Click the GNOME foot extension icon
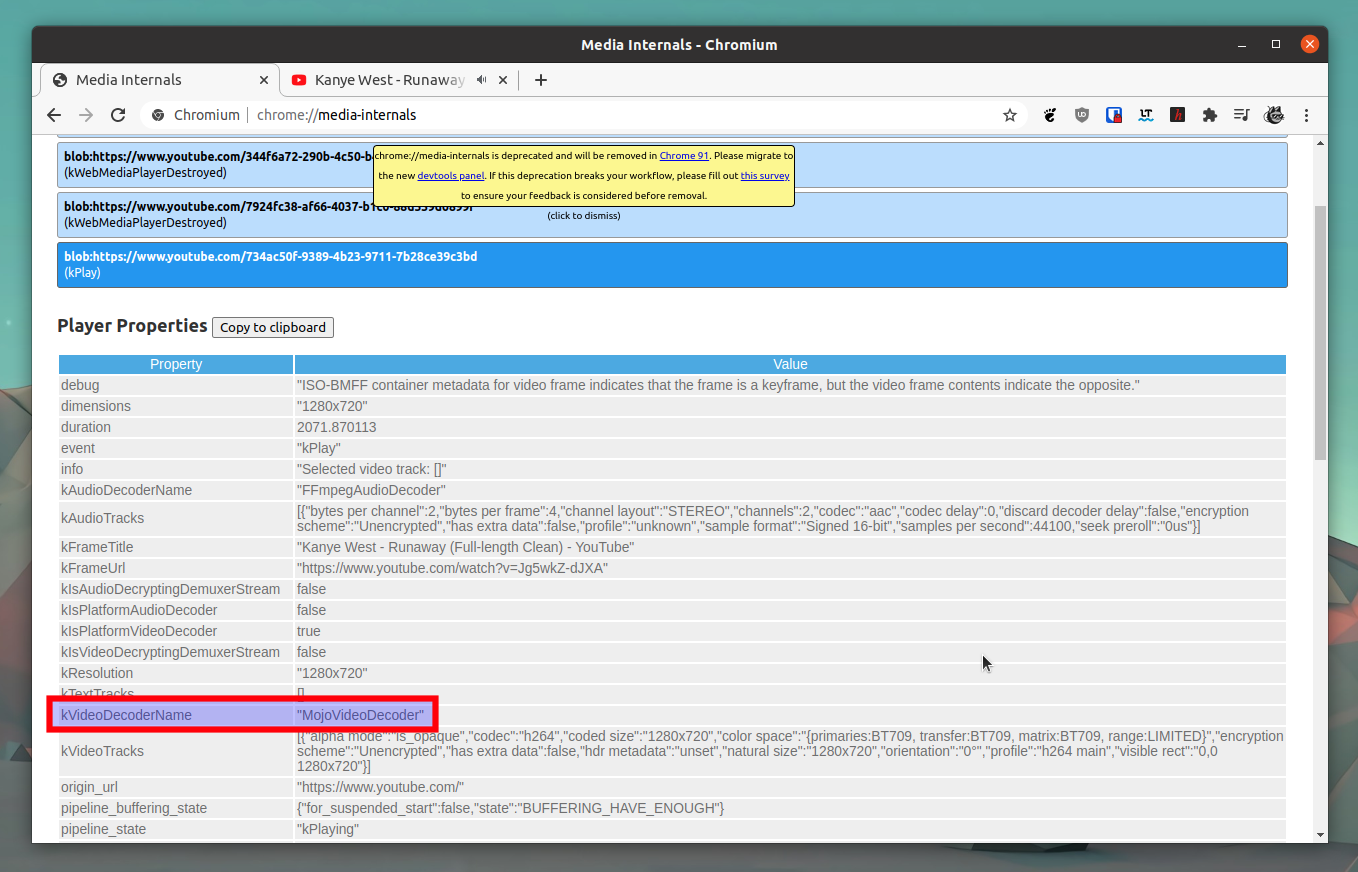 click(1049, 114)
